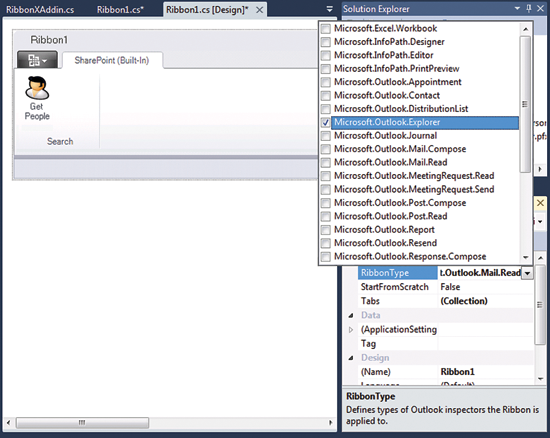Check the Microsoft.Outlook.Contact checkbox

pyautogui.click(x=326, y=95)
